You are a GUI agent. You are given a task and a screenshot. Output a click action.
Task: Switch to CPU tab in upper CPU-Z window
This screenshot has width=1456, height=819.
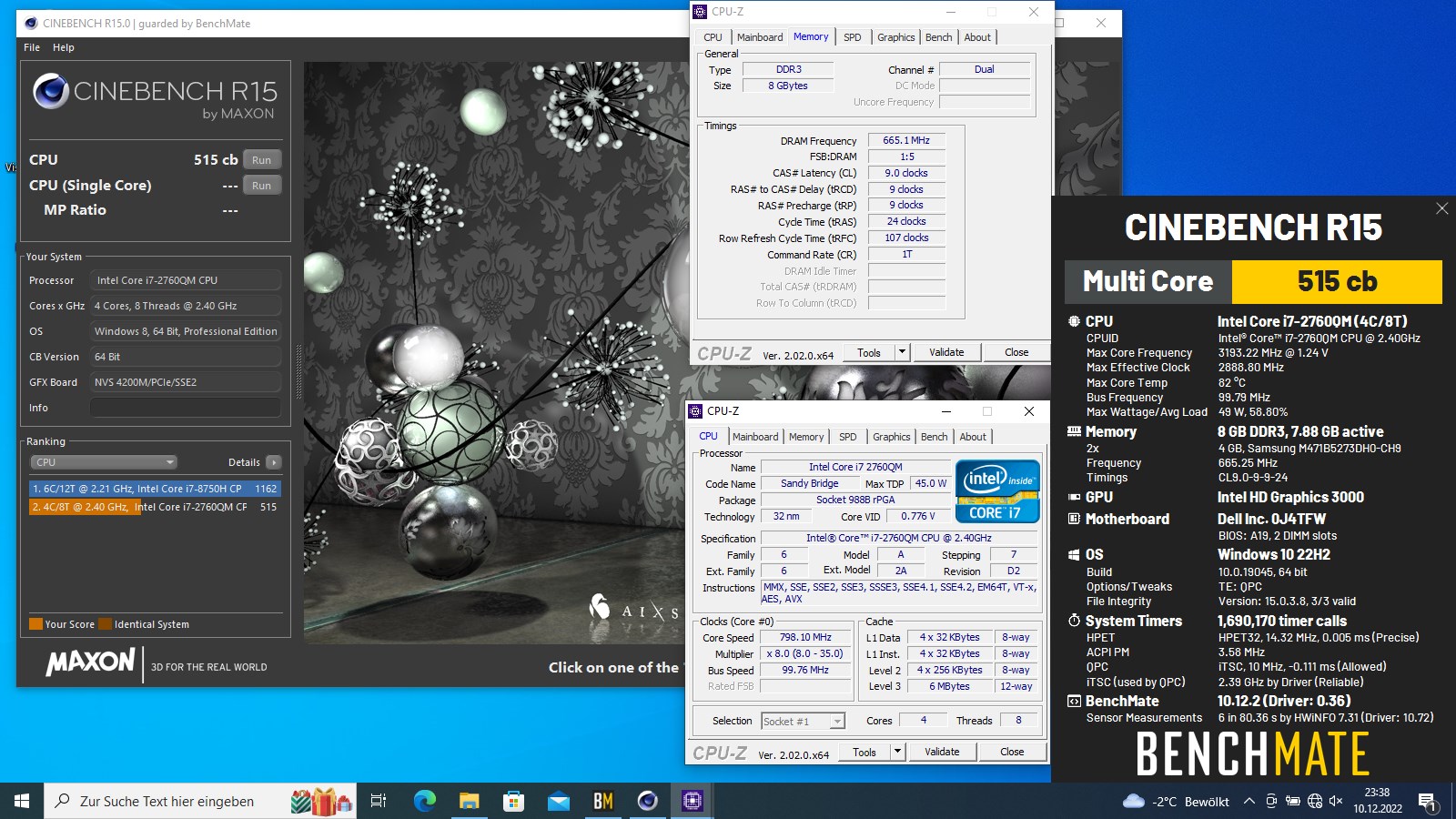pos(713,37)
